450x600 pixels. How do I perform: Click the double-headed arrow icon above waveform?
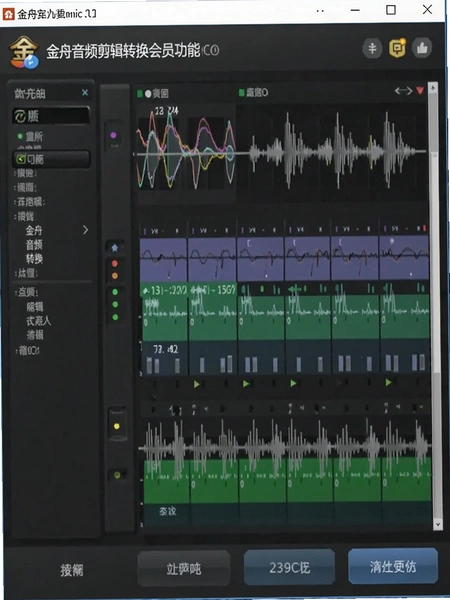[x=403, y=91]
